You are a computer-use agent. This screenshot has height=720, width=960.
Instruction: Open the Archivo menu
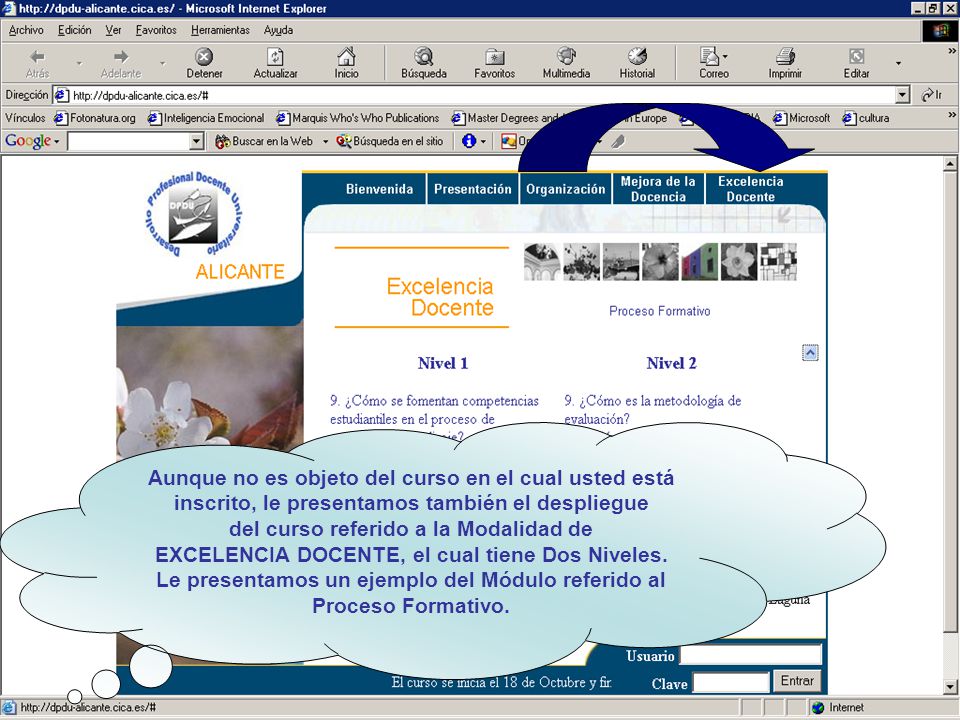tap(26, 30)
